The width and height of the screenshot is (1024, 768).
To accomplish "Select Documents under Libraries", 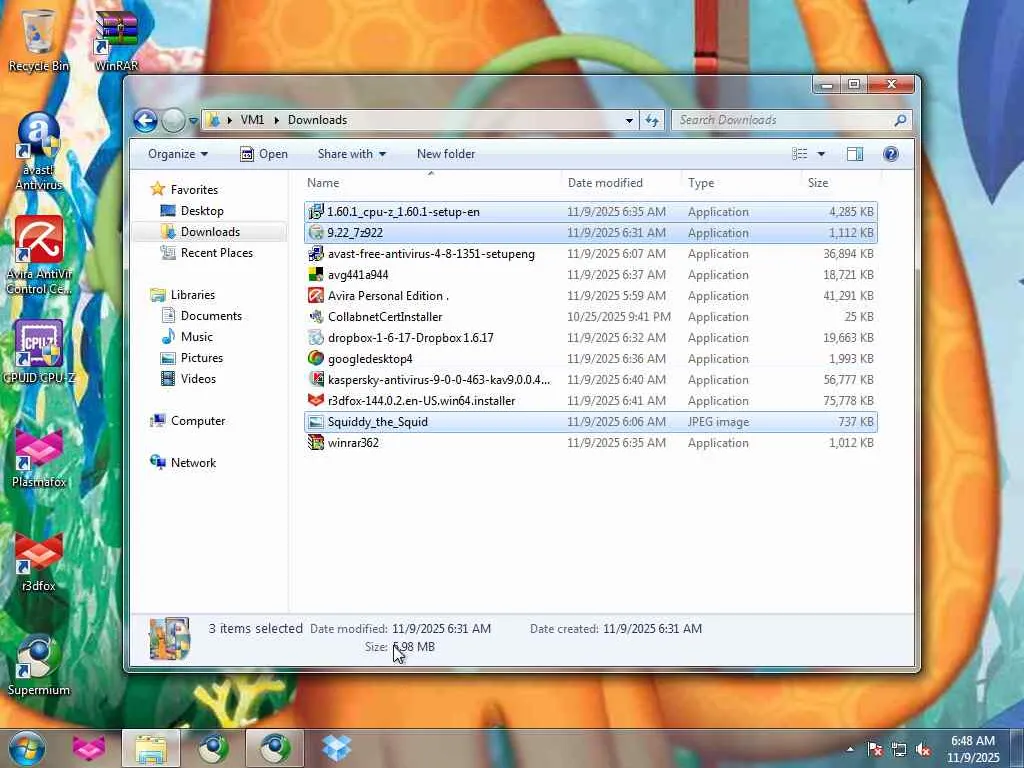I will 211,315.
